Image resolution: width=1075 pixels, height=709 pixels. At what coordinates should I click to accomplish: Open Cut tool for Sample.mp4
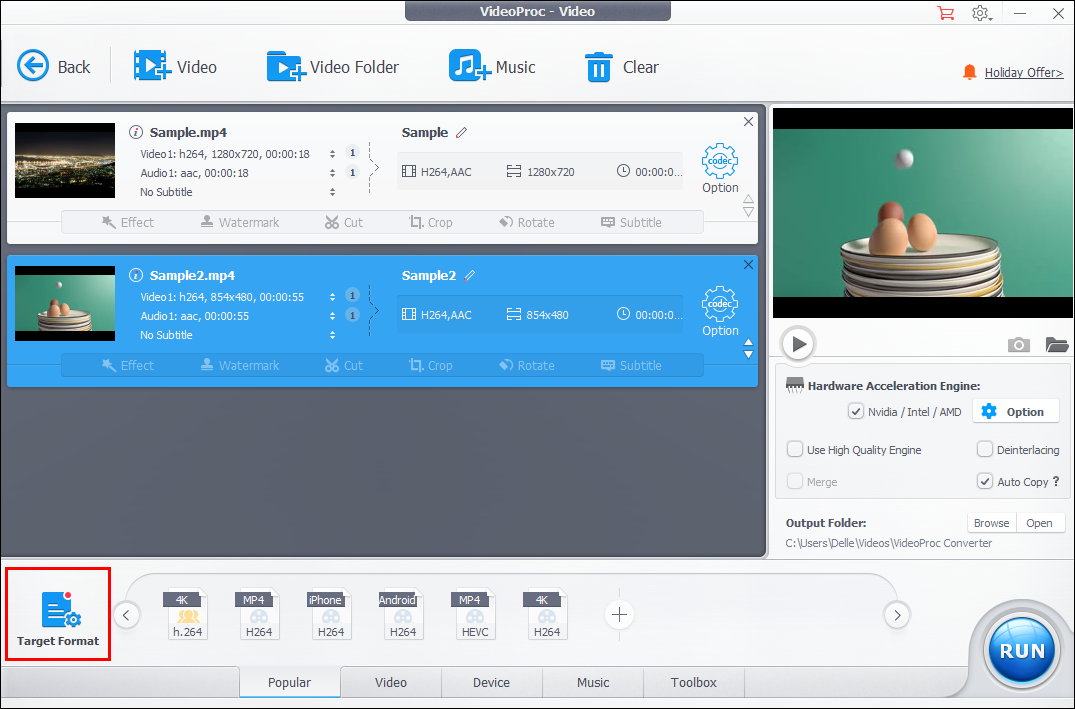pos(343,222)
